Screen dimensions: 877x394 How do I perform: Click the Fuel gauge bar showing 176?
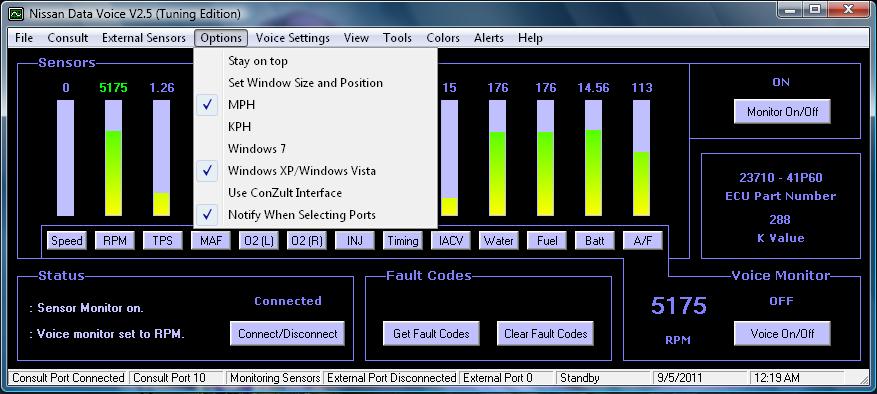(x=545, y=158)
